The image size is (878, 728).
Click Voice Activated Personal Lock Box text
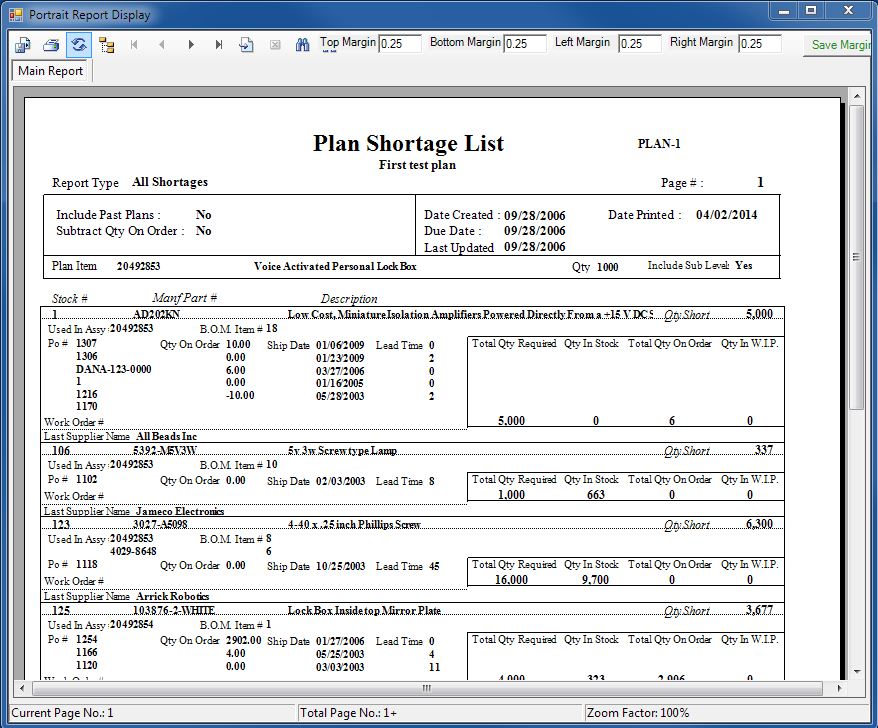pos(335,266)
